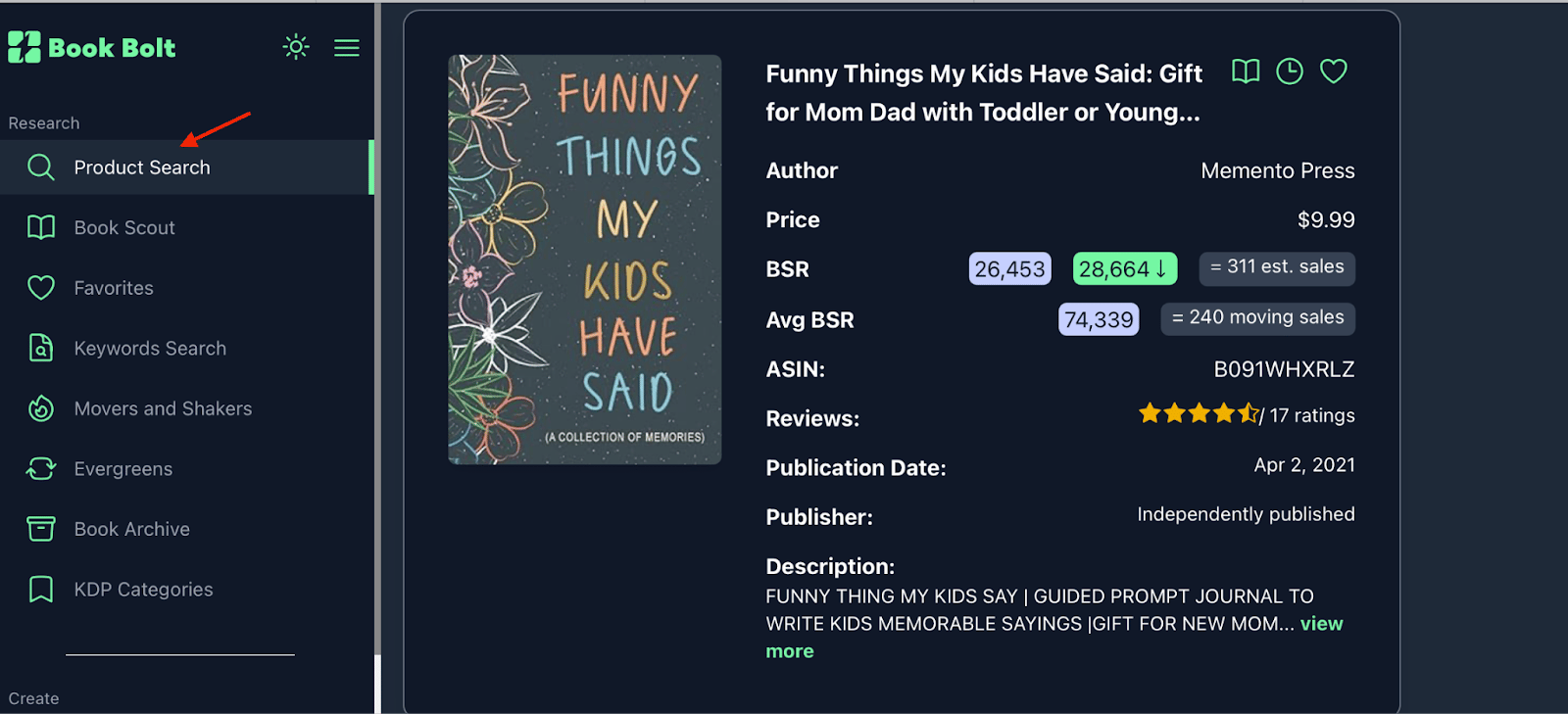Go to Movers and Shakers page
Image resolution: width=1568 pixels, height=714 pixels.
pos(163,408)
